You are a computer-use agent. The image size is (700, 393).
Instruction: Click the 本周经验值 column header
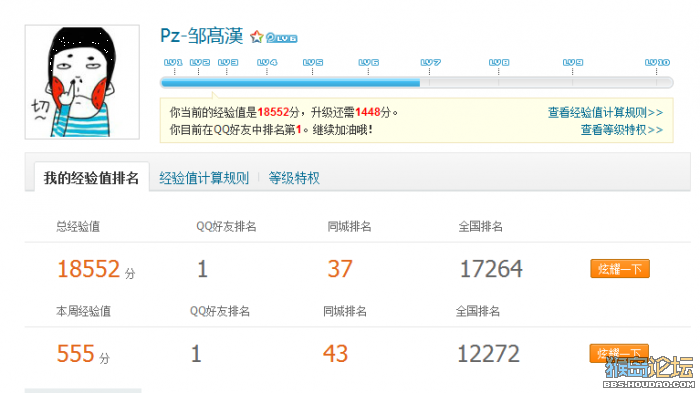(83, 311)
